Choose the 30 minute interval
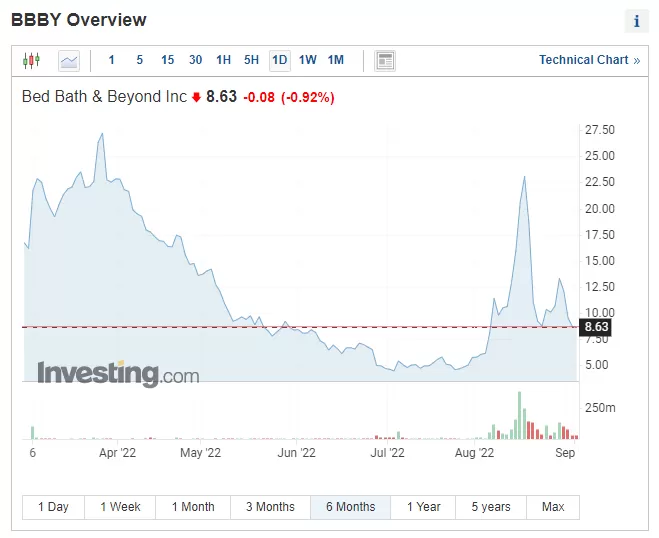The height and width of the screenshot is (538, 659). (x=195, y=60)
